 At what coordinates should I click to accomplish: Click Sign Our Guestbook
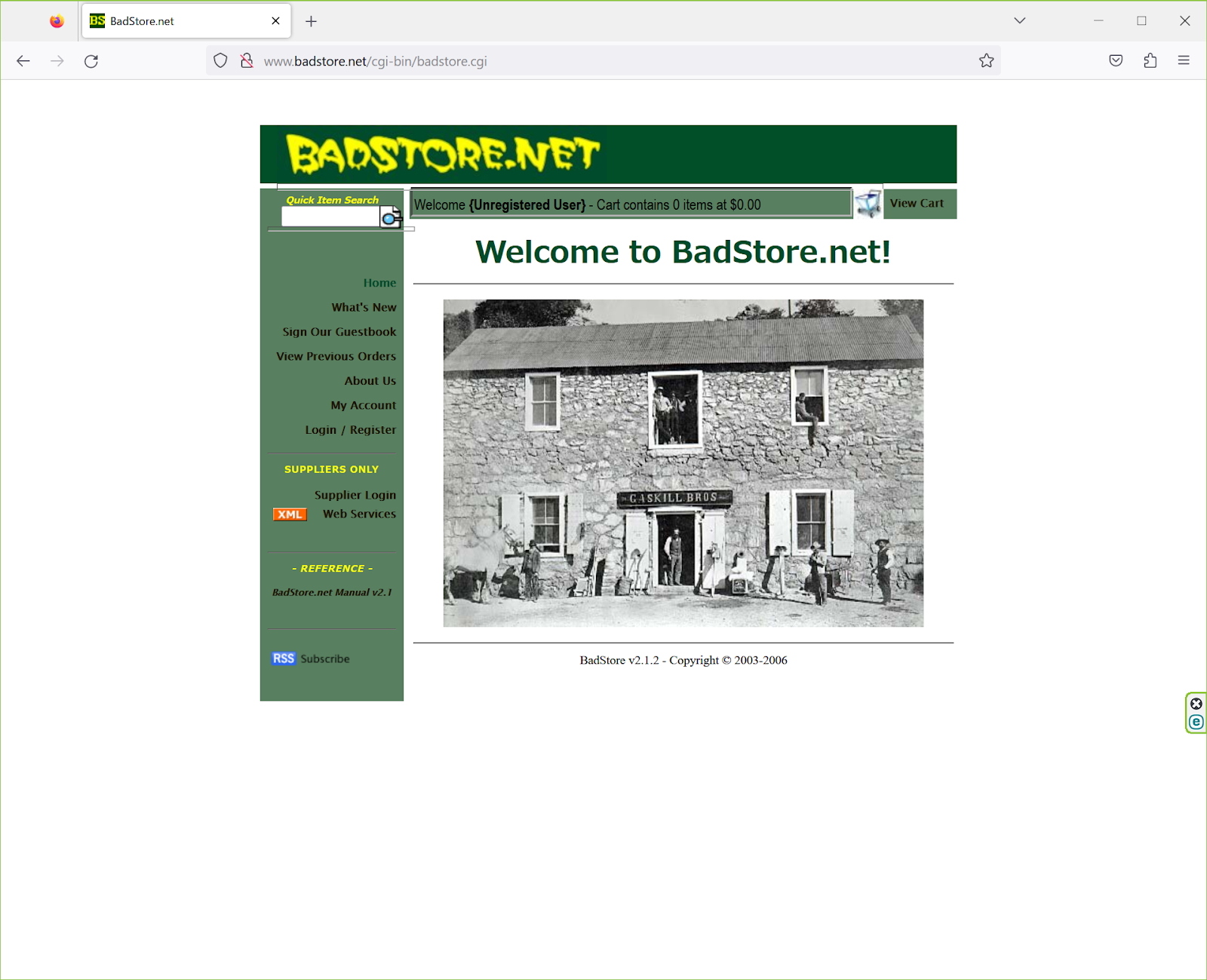pos(339,331)
